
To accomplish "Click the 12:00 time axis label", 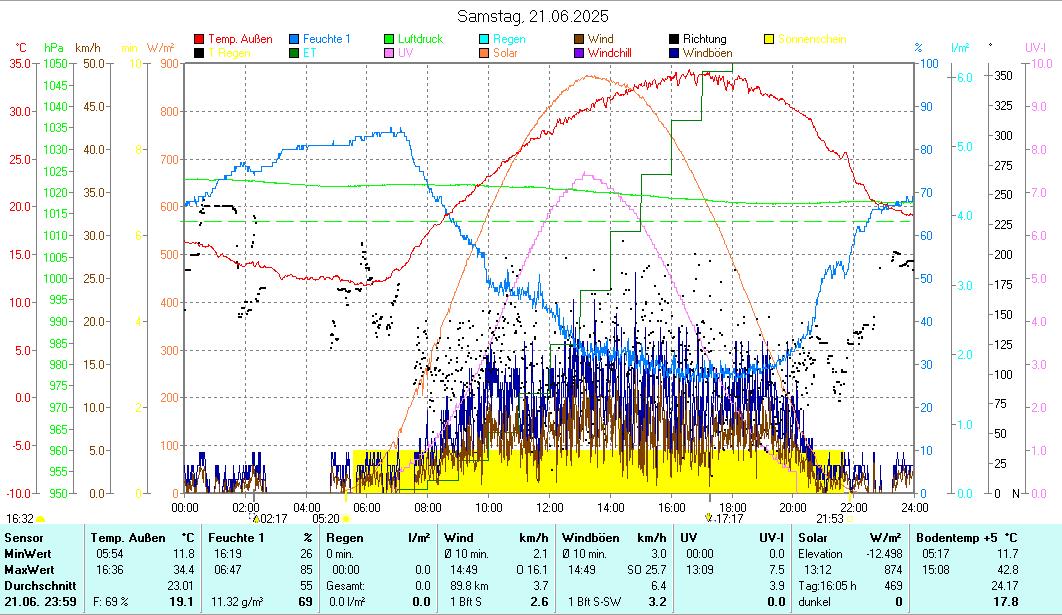I will (x=550, y=506).
